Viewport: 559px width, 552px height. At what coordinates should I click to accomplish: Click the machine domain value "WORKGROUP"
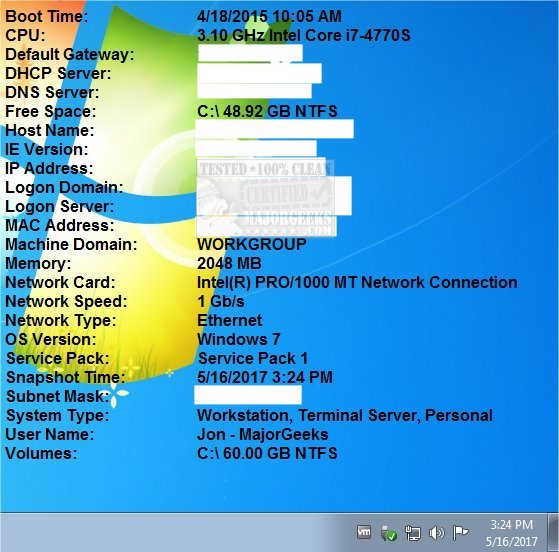tap(252, 244)
